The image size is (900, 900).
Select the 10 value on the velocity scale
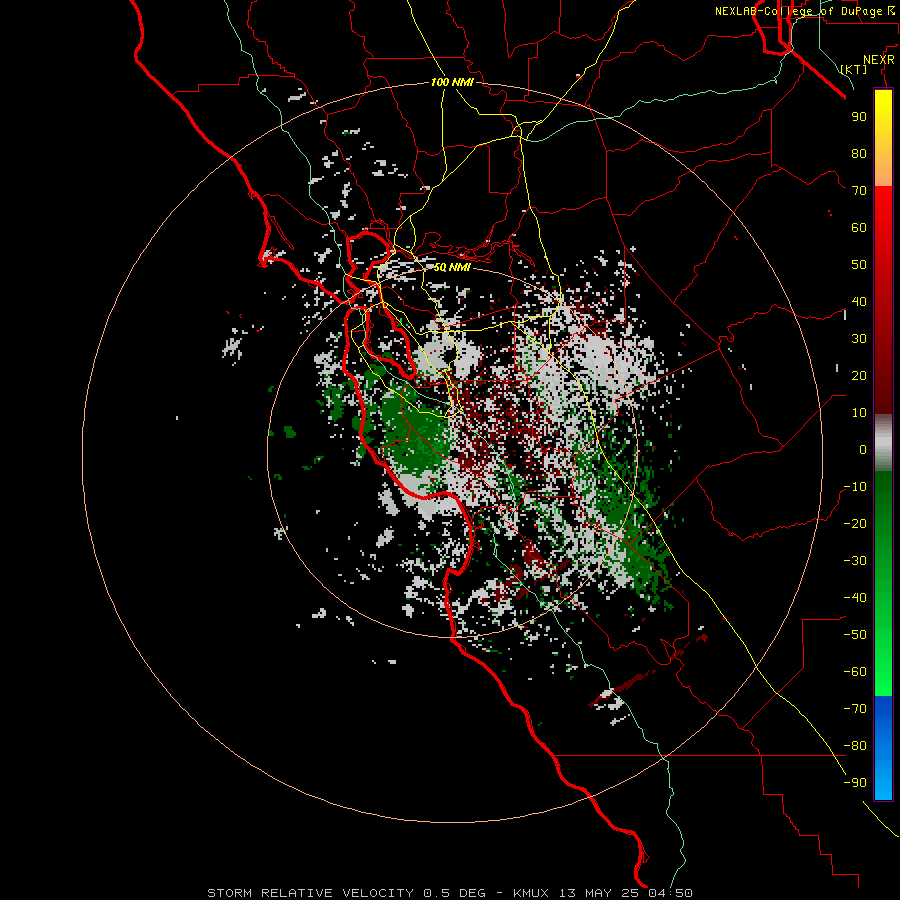[859, 413]
